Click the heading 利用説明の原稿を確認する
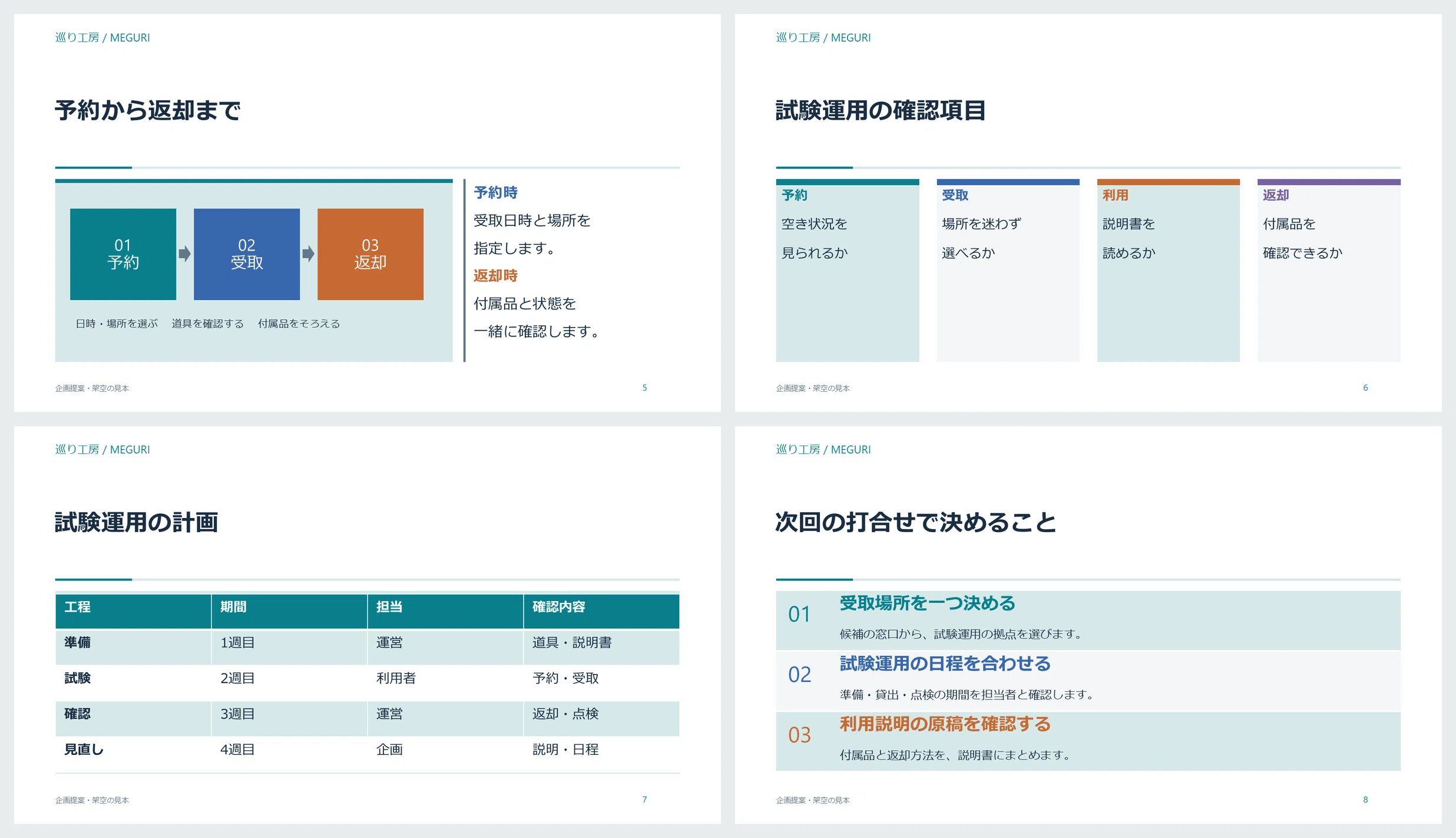 click(945, 724)
